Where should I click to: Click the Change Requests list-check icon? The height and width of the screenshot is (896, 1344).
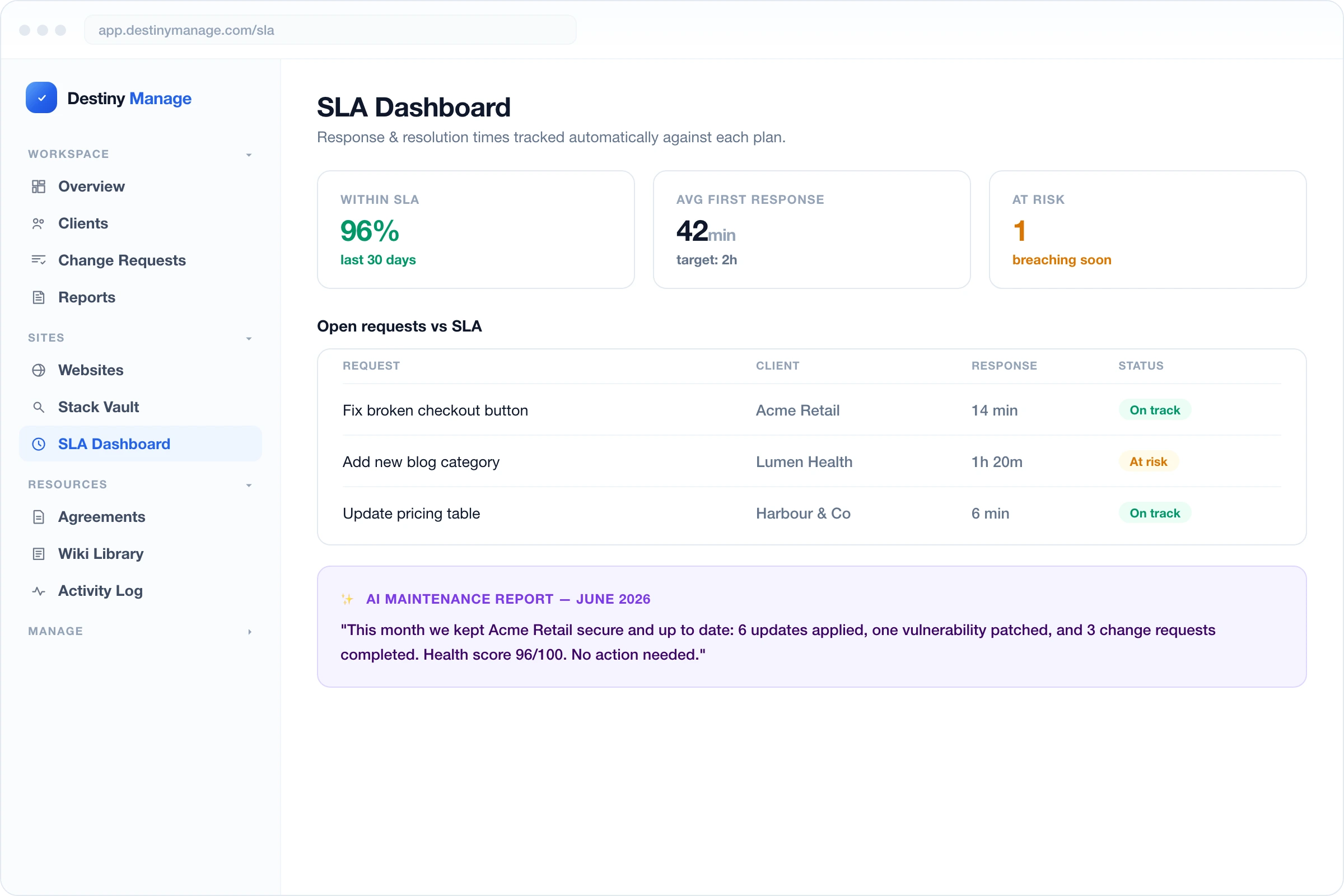click(x=38, y=260)
